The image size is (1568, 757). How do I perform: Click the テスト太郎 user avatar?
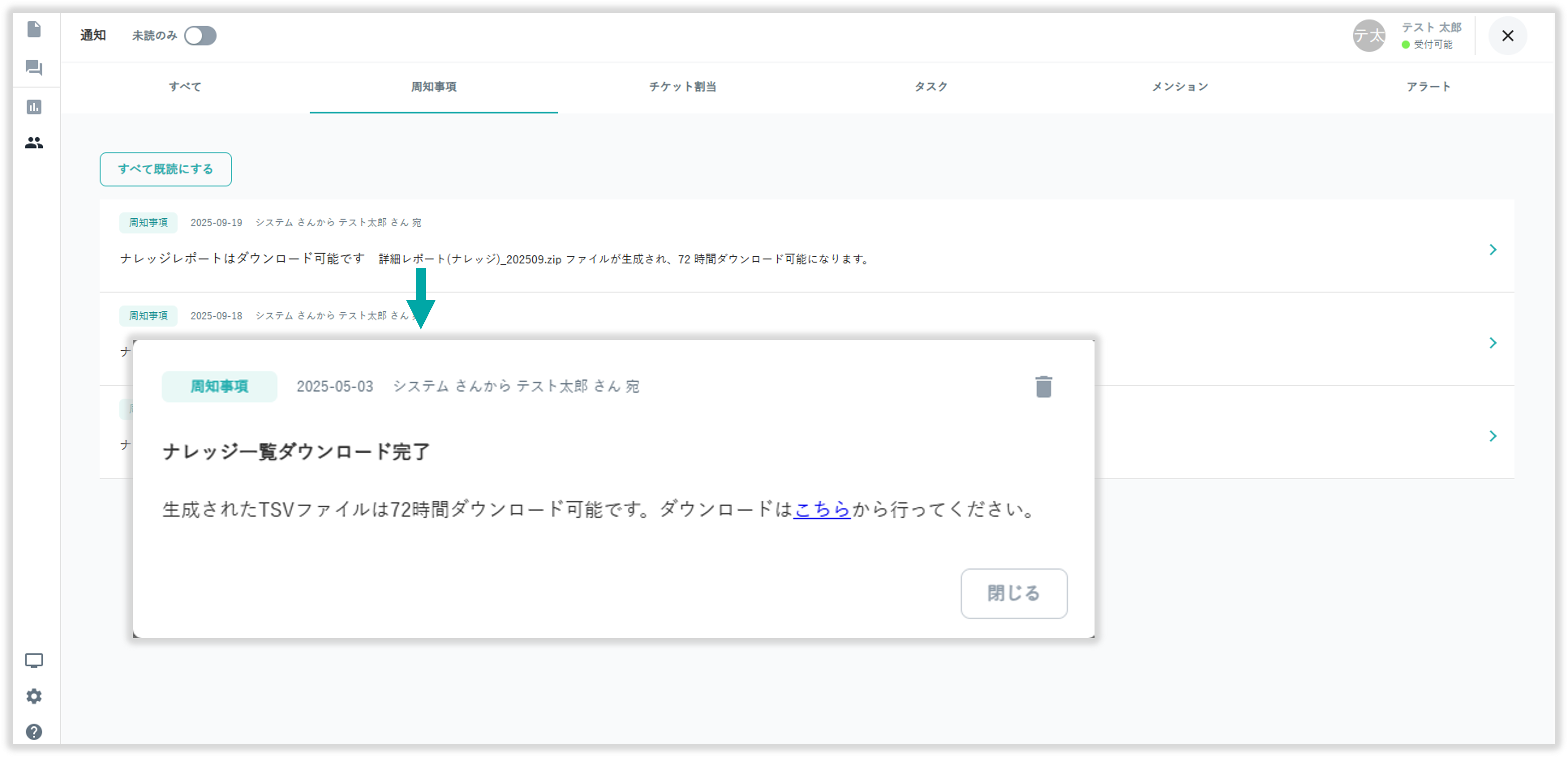pyautogui.click(x=1368, y=36)
